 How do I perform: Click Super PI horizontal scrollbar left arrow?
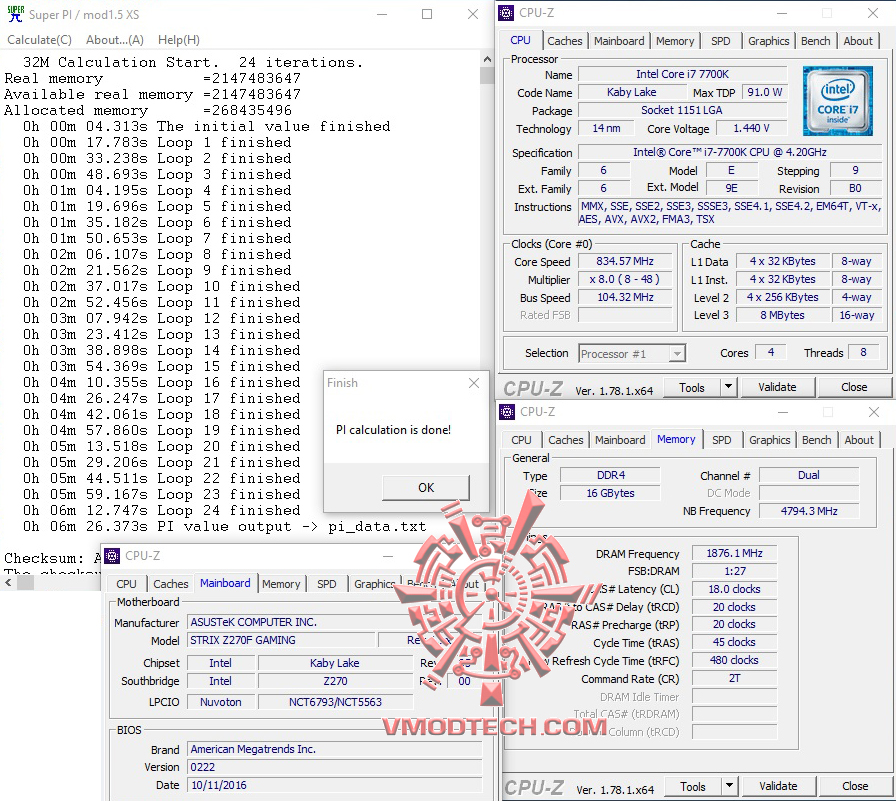point(8,583)
